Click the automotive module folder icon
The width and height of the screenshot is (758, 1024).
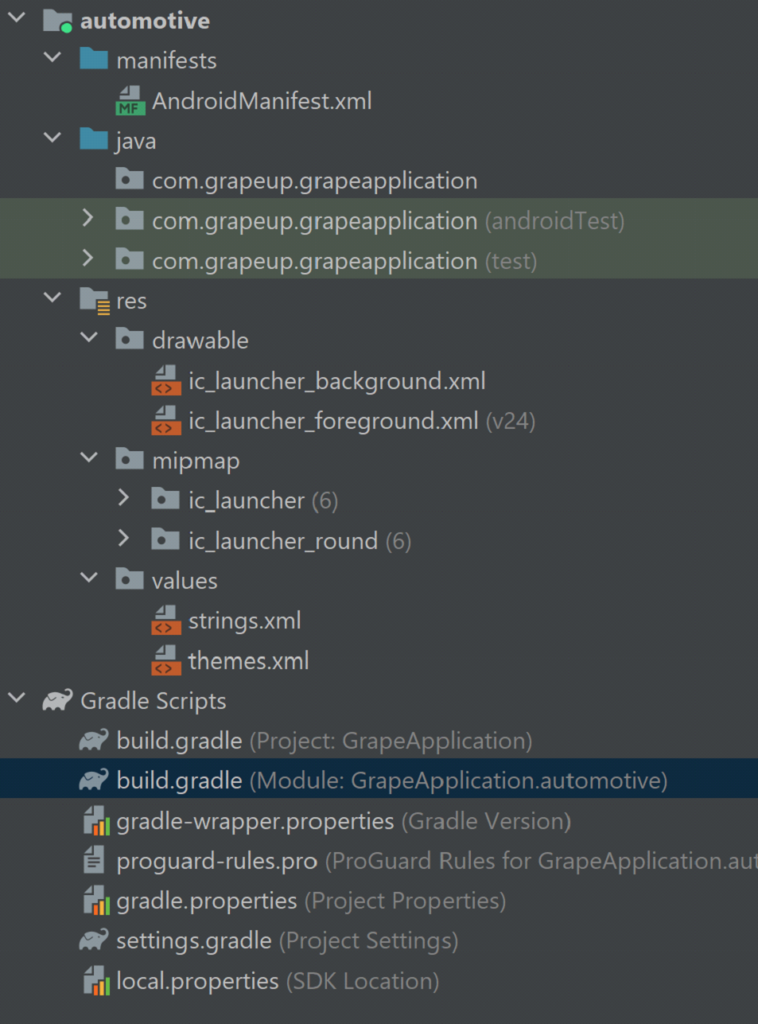coord(57,20)
